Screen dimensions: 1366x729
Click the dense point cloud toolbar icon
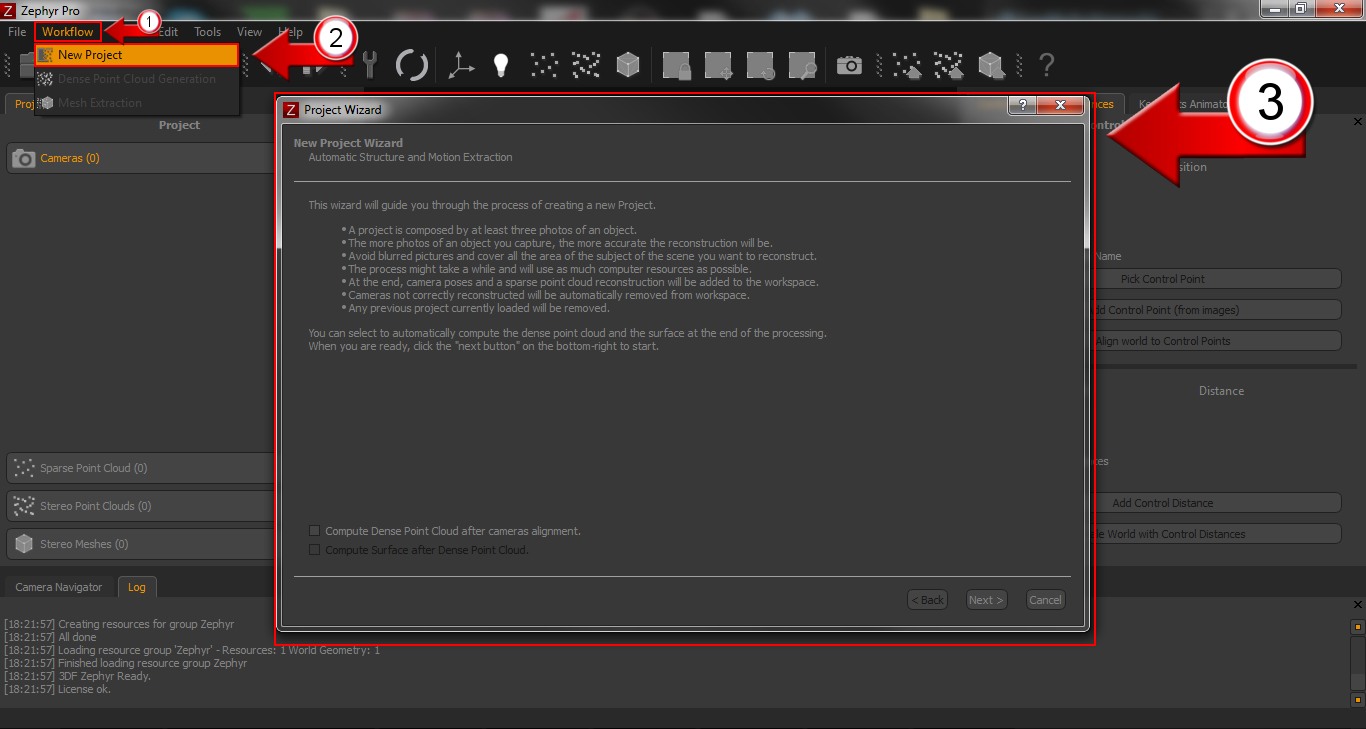(x=586, y=65)
